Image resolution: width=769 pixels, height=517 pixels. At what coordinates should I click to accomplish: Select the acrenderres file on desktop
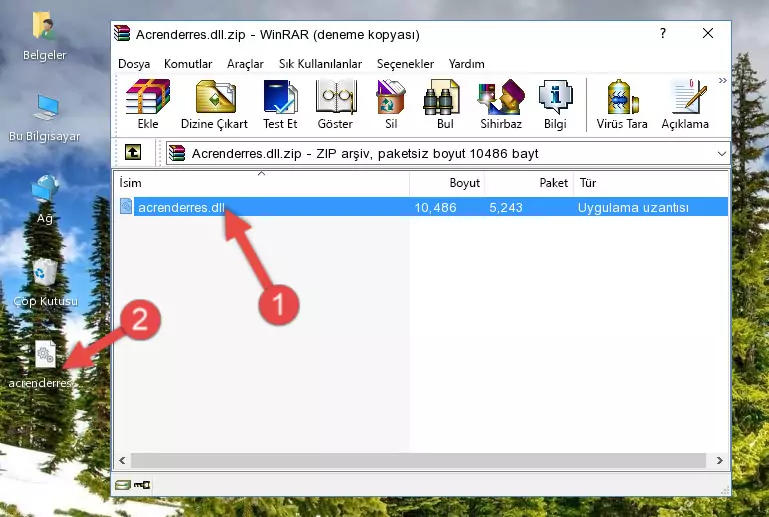pos(43,365)
